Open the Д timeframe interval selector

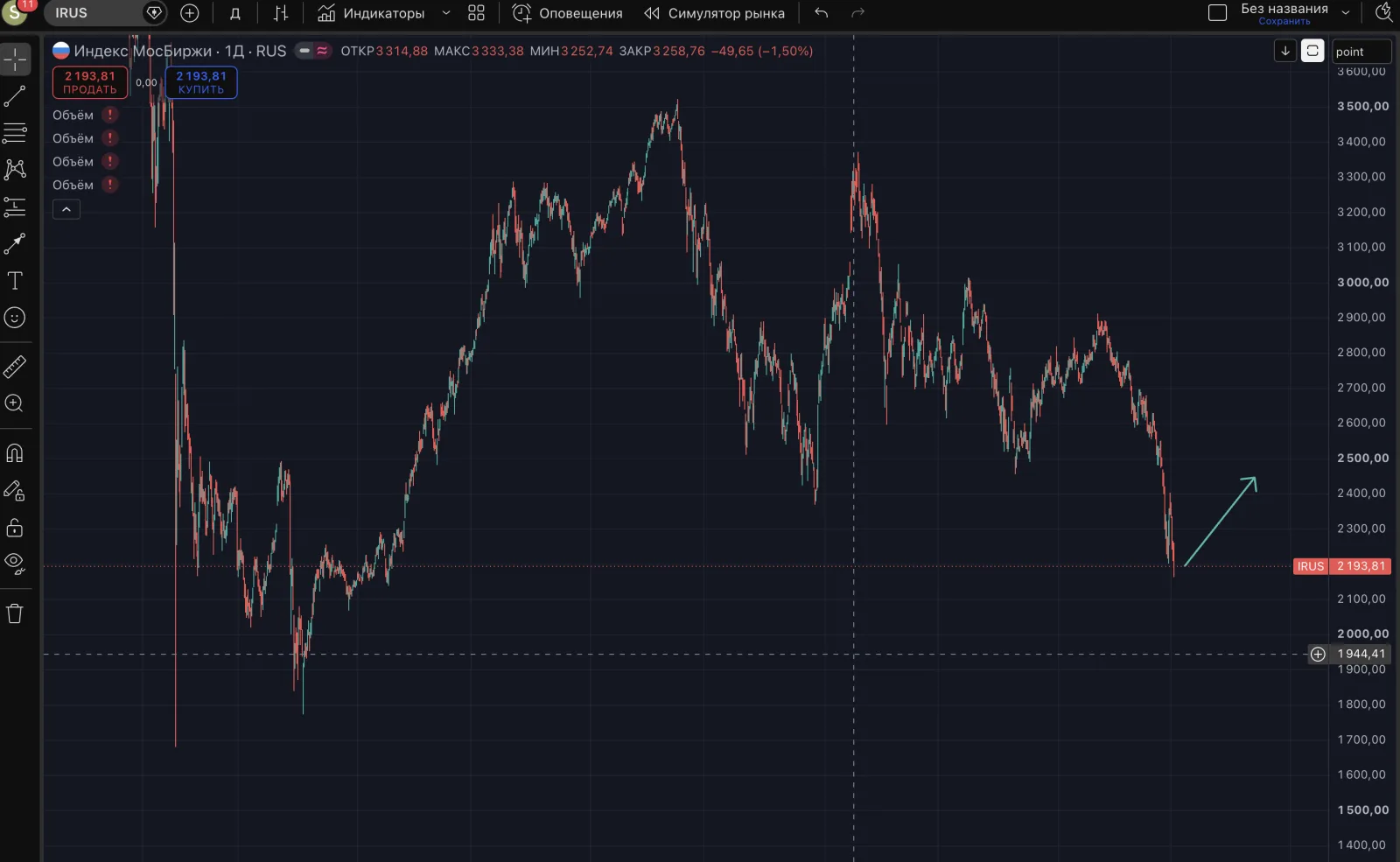[235, 13]
